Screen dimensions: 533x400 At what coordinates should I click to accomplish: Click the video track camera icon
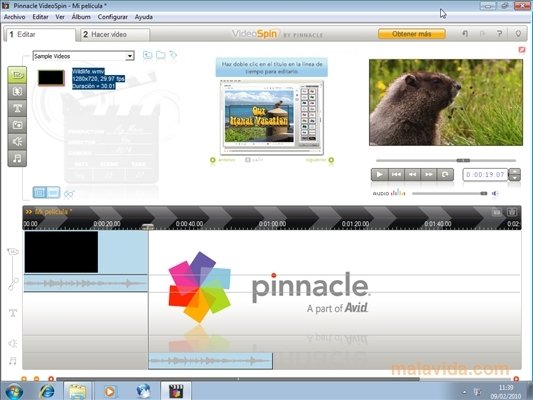click(13, 252)
